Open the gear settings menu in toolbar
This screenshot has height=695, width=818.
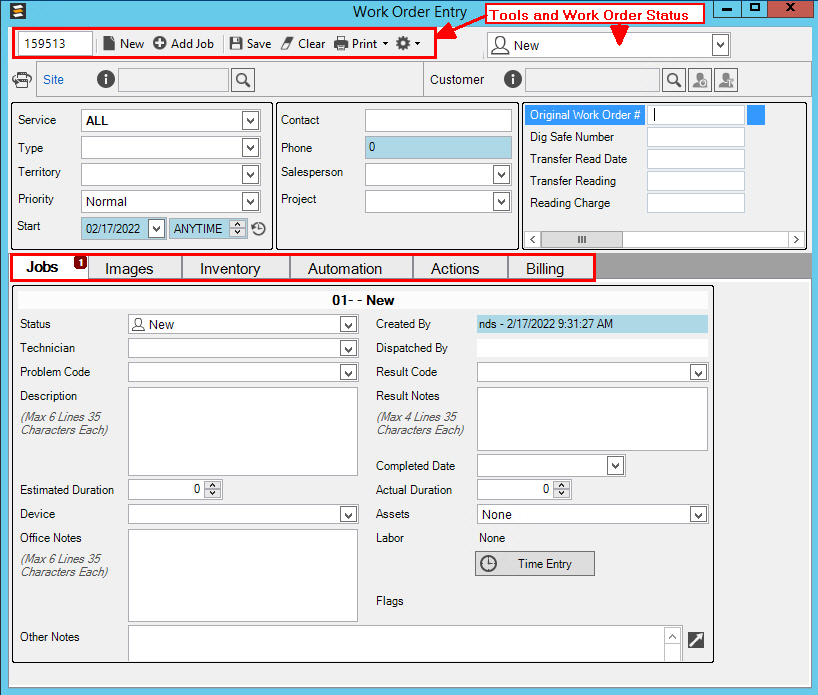[x=408, y=44]
